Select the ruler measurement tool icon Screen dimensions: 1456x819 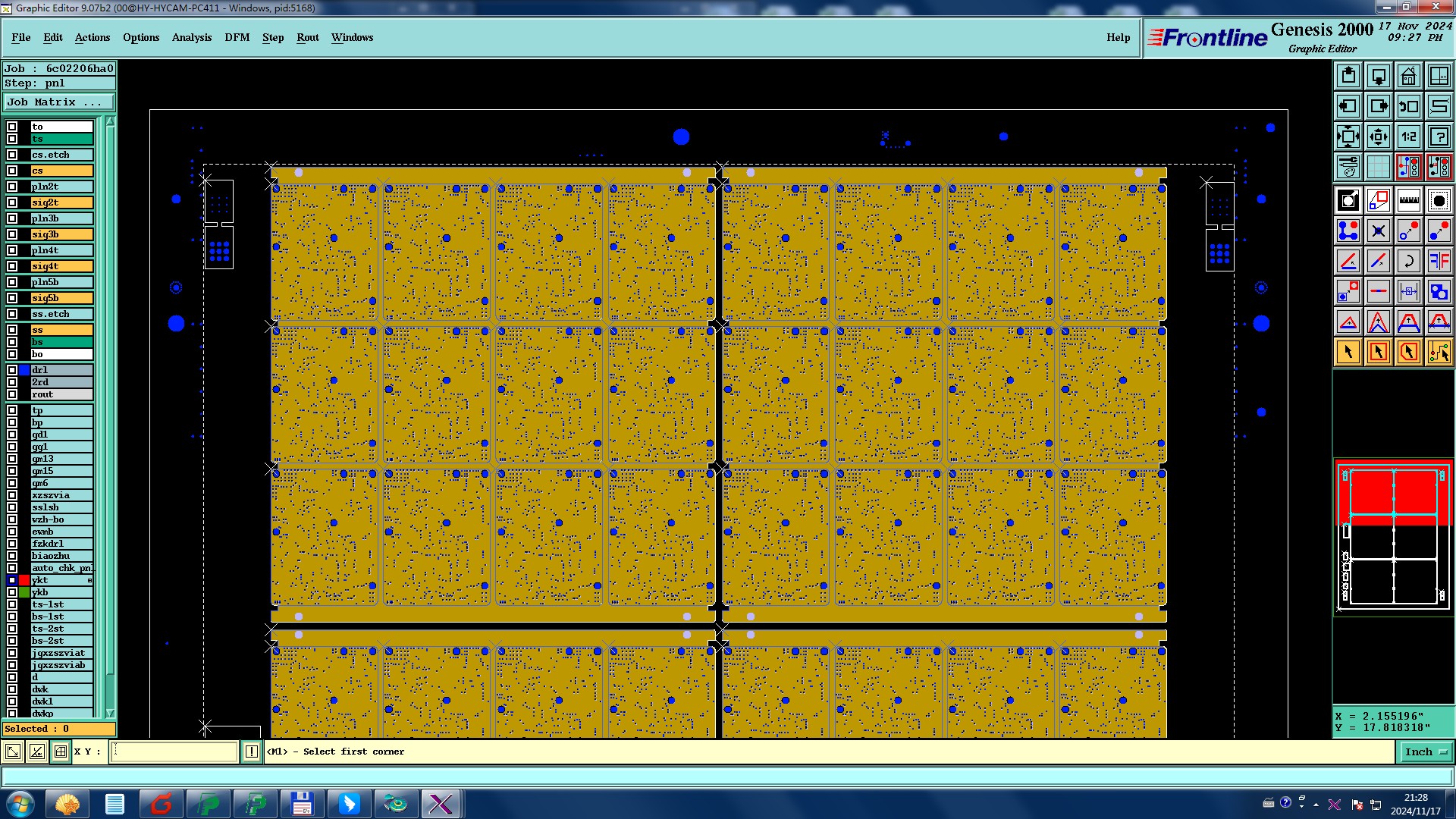pyautogui.click(x=1408, y=200)
